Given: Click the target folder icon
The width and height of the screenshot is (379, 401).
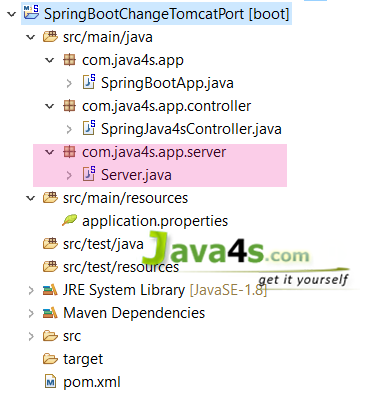Looking at the screenshot, I should [50, 359].
